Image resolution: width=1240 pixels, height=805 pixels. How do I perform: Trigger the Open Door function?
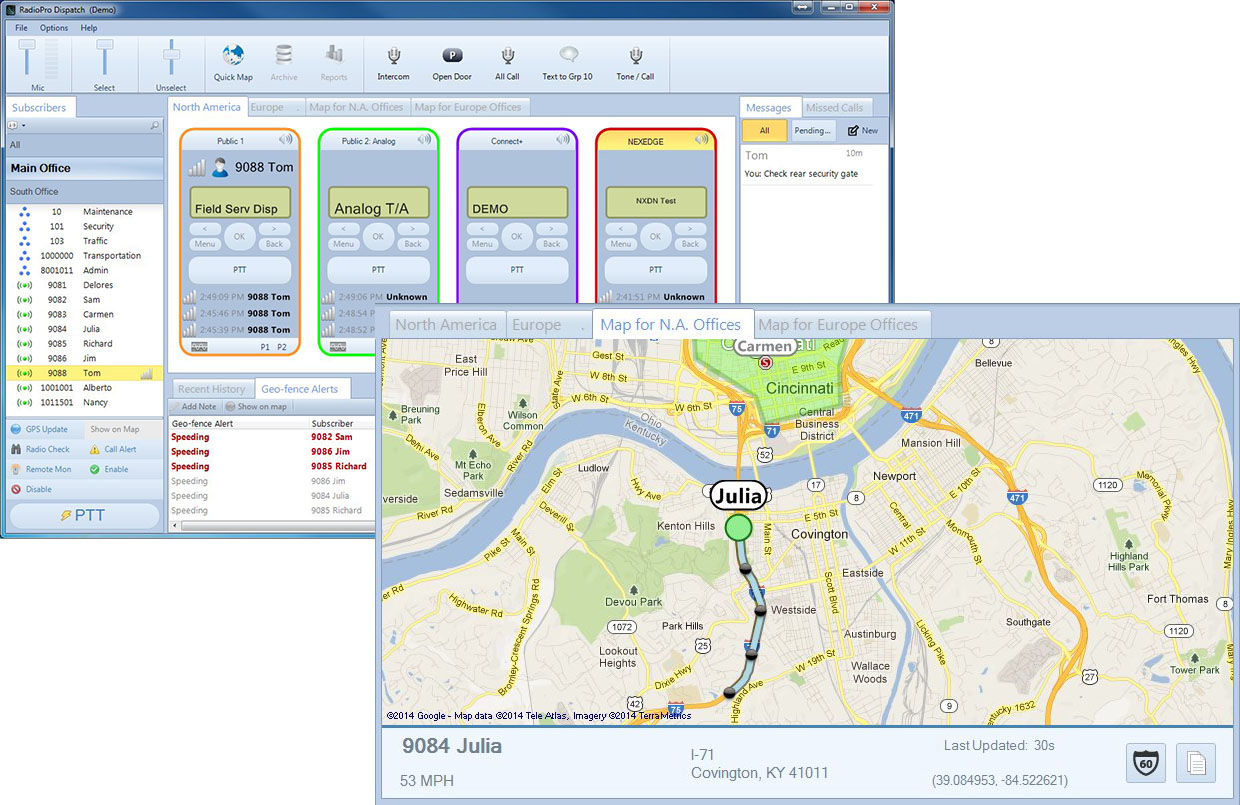[451, 62]
